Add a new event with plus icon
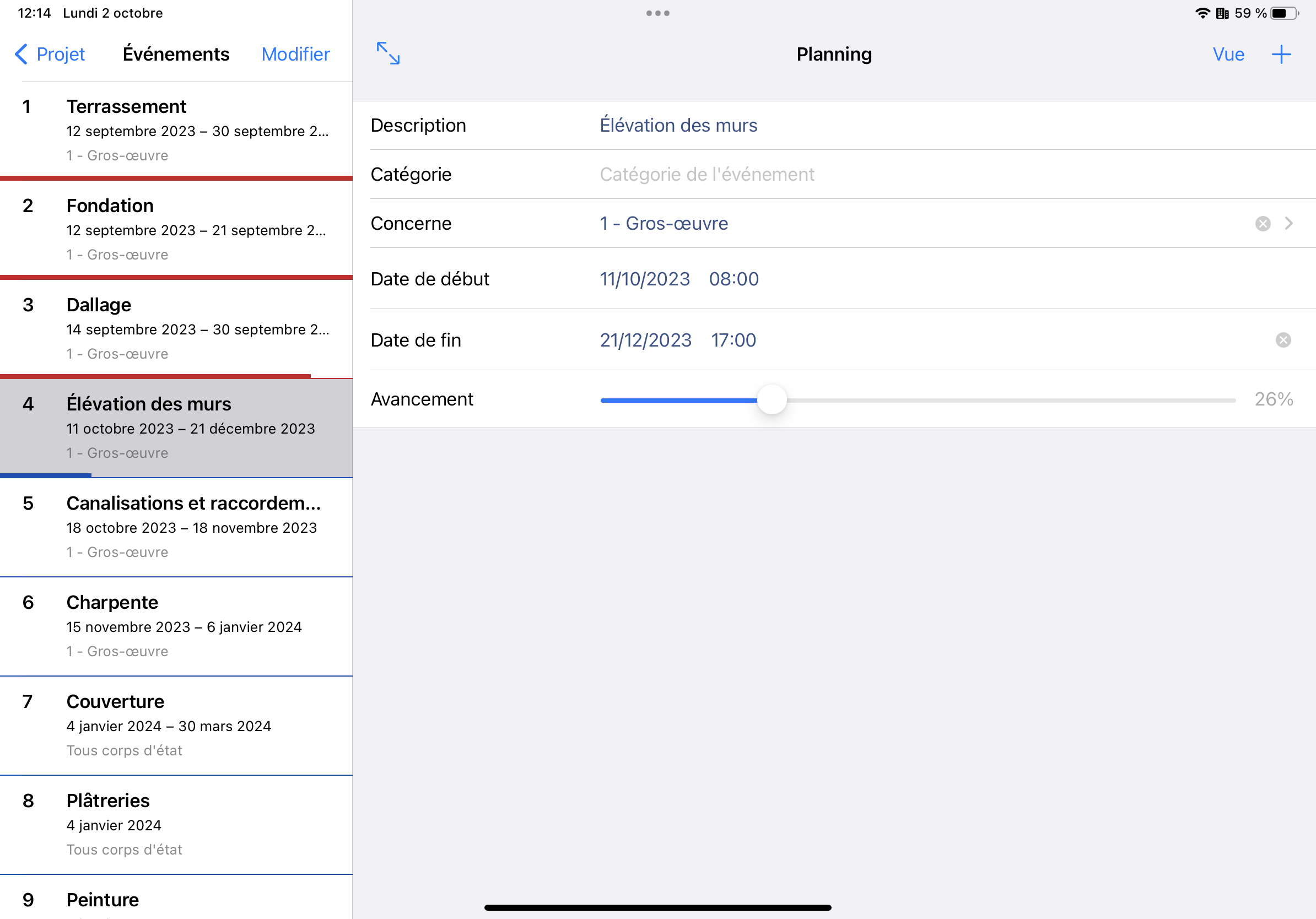1316x919 pixels. pos(1281,55)
